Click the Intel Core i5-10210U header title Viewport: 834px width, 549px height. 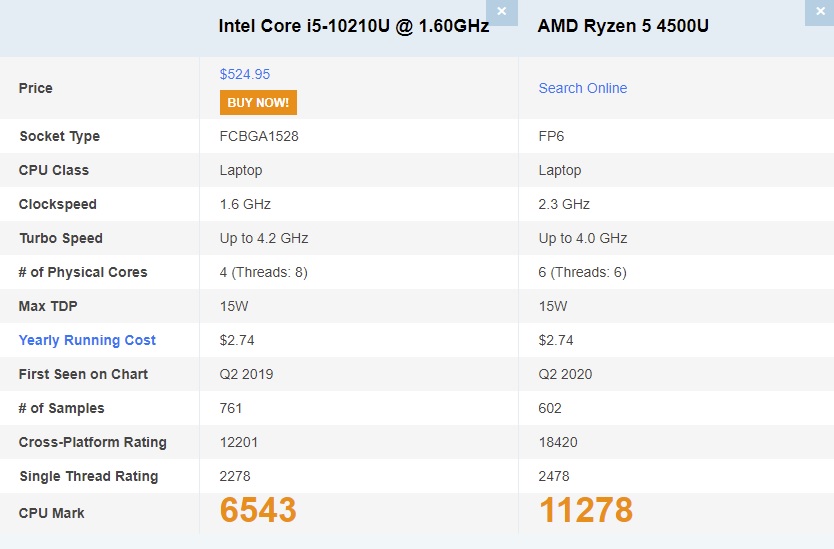click(353, 26)
